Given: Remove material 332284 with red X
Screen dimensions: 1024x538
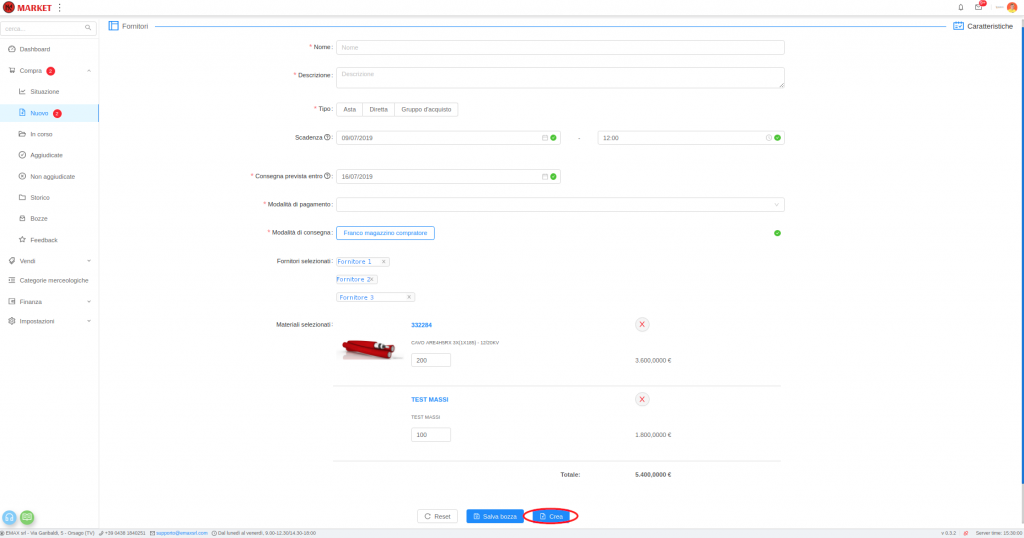Looking at the screenshot, I should coord(642,324).
